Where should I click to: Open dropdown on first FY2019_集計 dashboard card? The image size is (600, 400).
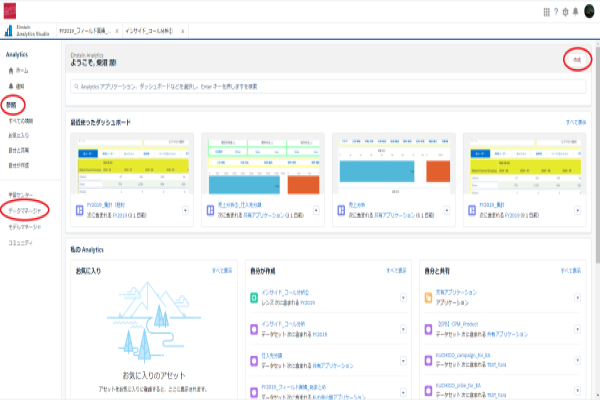click(x=189, y=210)
